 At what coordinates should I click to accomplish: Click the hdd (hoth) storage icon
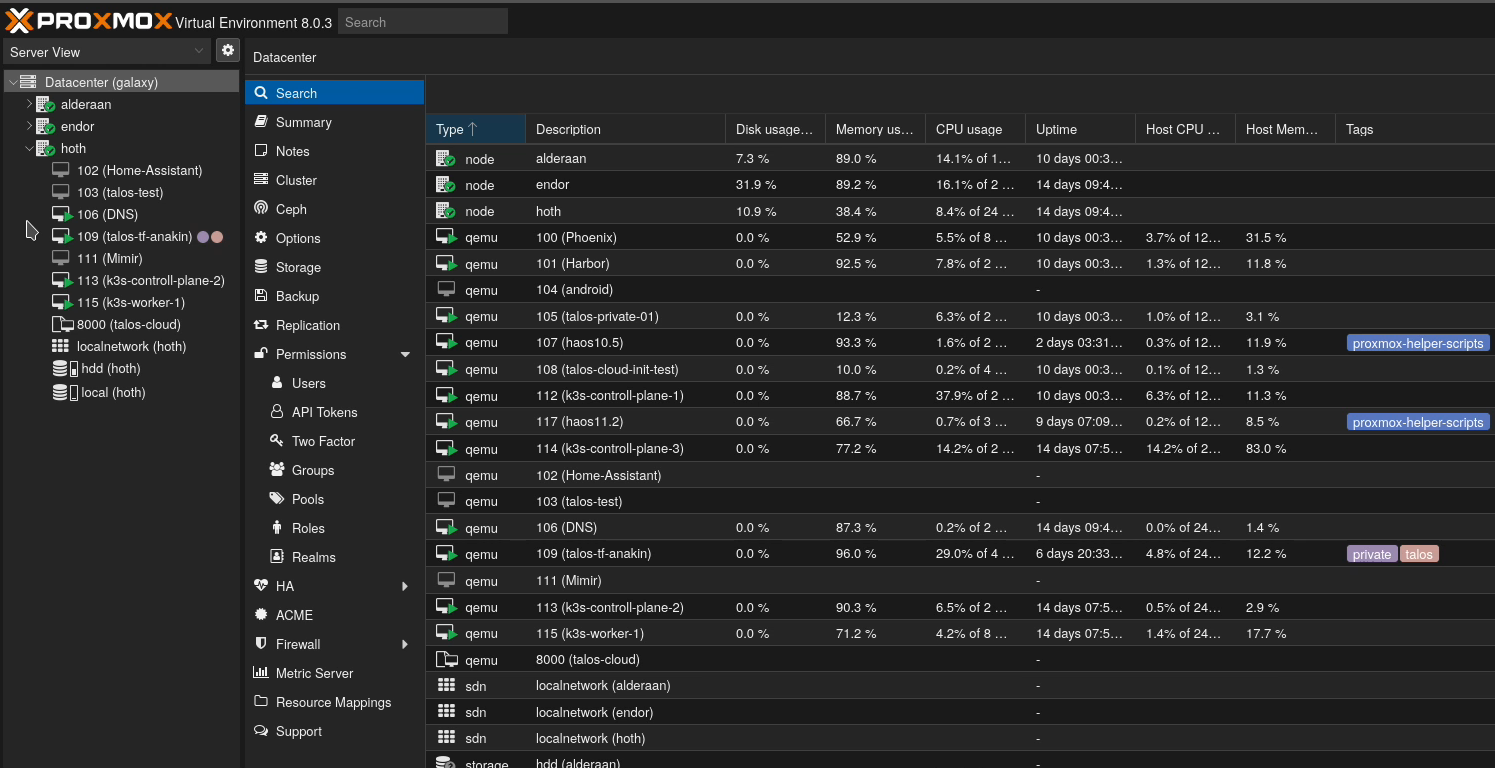(x=64, y=369)
